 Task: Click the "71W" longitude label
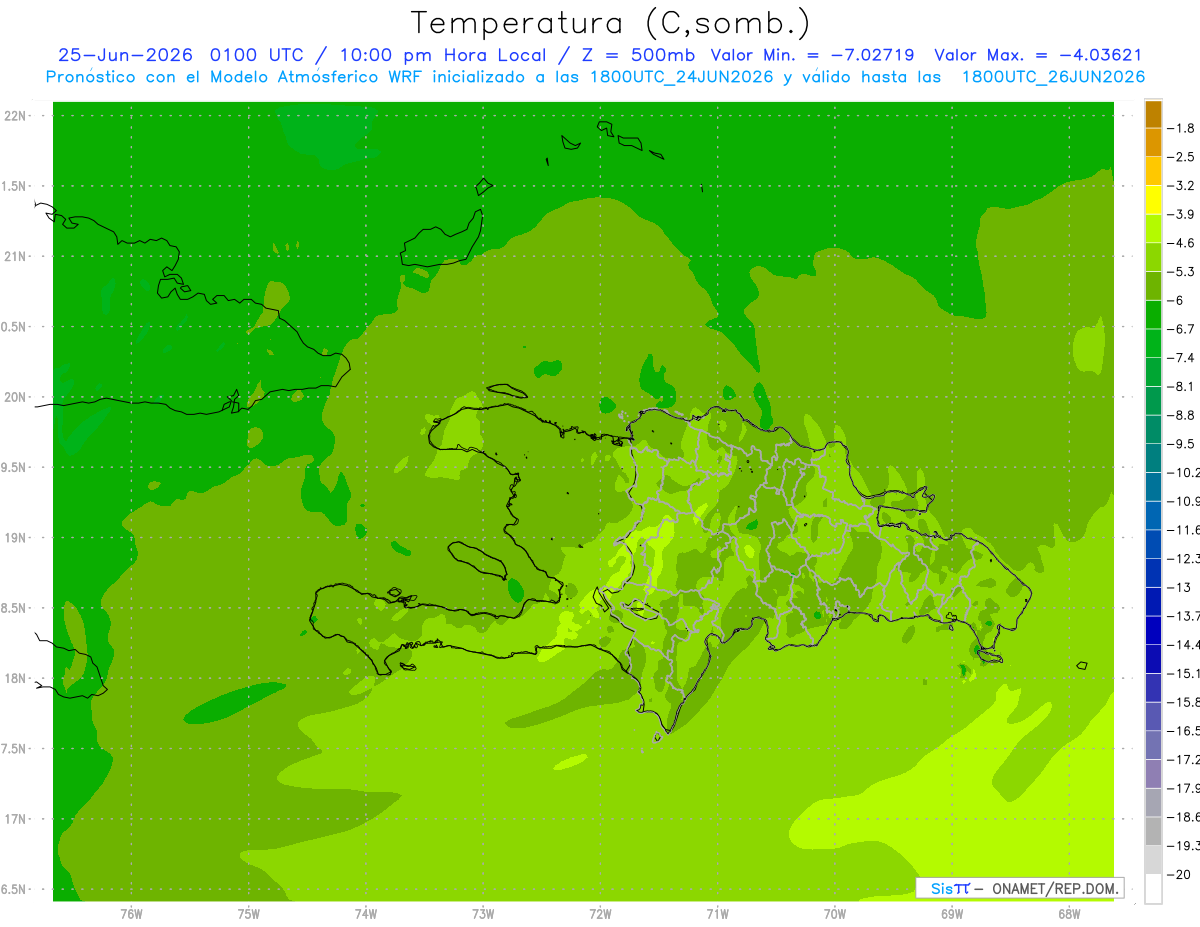[x=717, y=913]
